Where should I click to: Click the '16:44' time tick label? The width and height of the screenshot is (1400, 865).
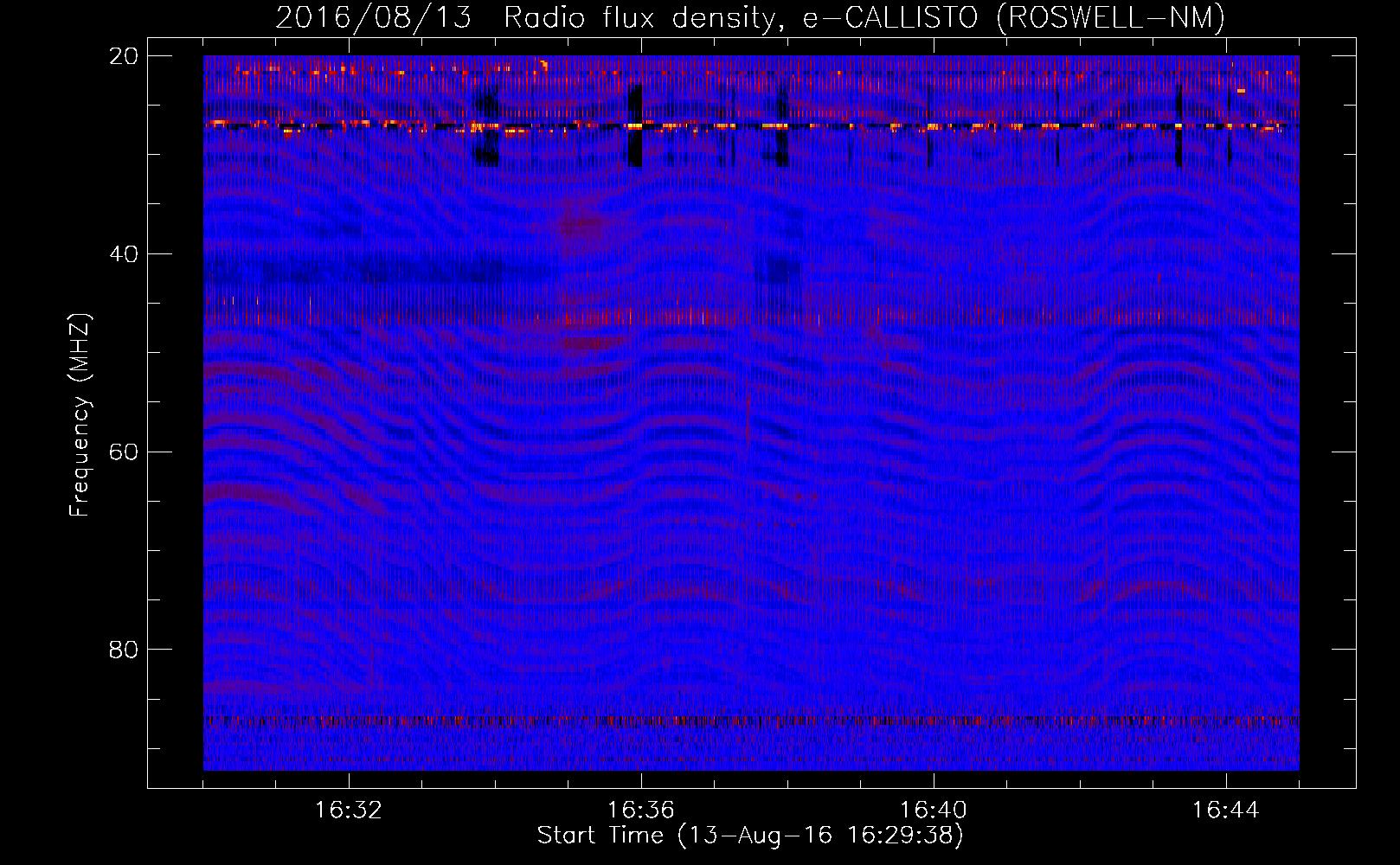1225,811
